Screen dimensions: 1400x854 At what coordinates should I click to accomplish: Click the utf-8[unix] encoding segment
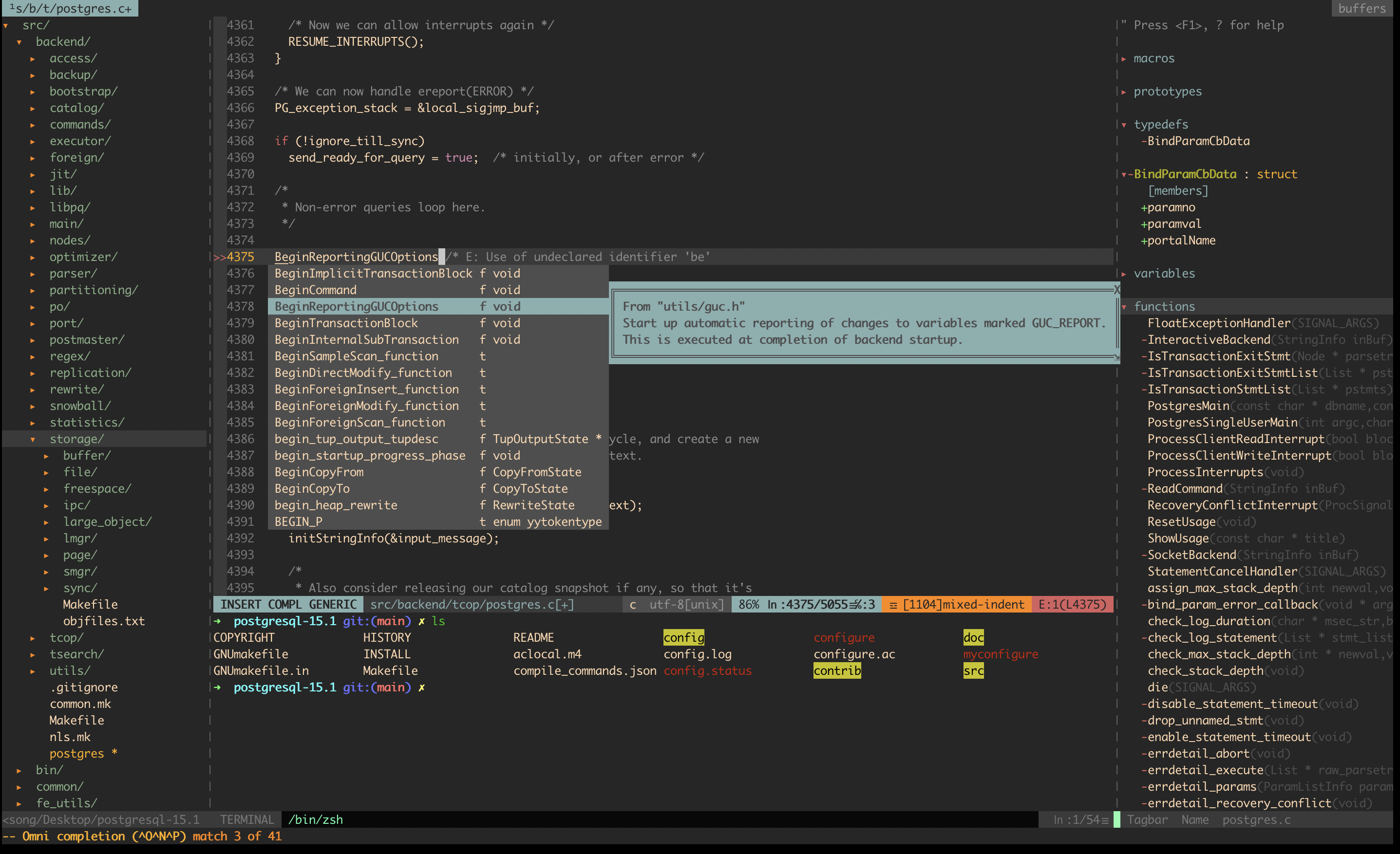coord(686,605)
